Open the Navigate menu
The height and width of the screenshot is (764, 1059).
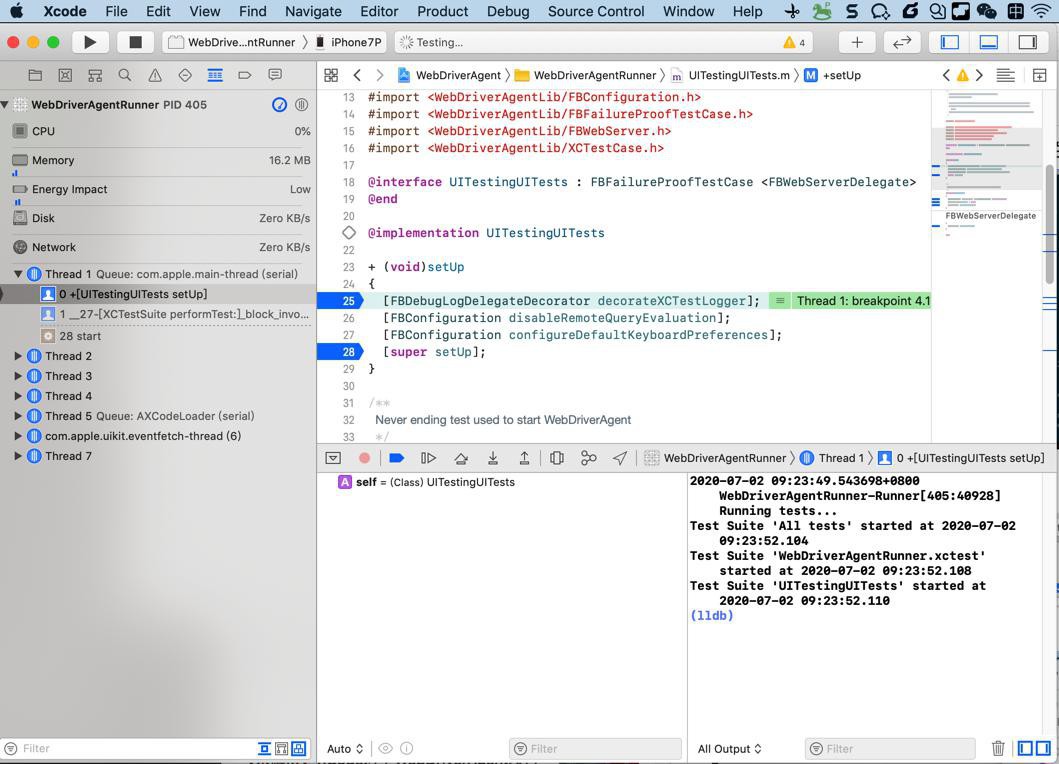(x=313, y=11)
